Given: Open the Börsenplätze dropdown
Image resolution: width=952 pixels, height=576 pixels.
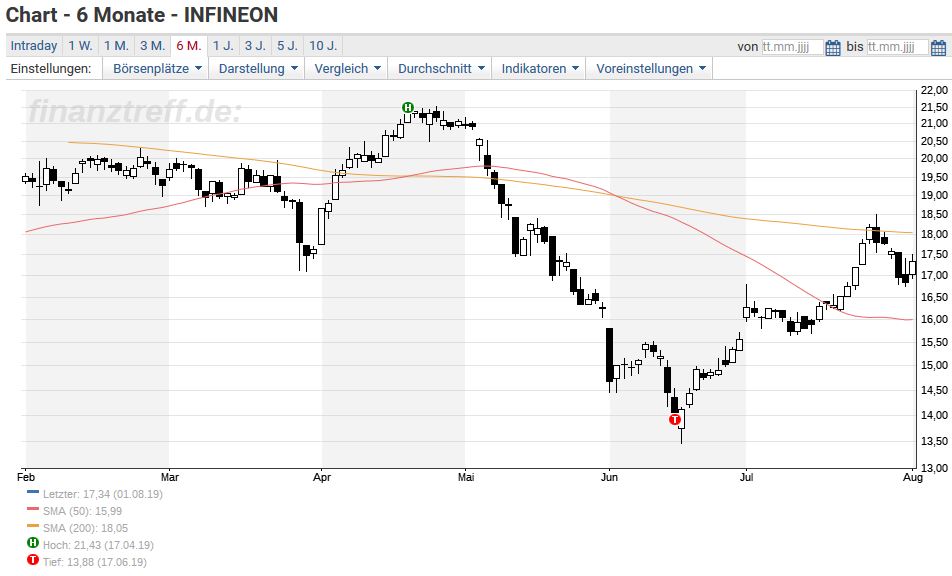Looking at the screenshot, I should click(x=156, y=69).
